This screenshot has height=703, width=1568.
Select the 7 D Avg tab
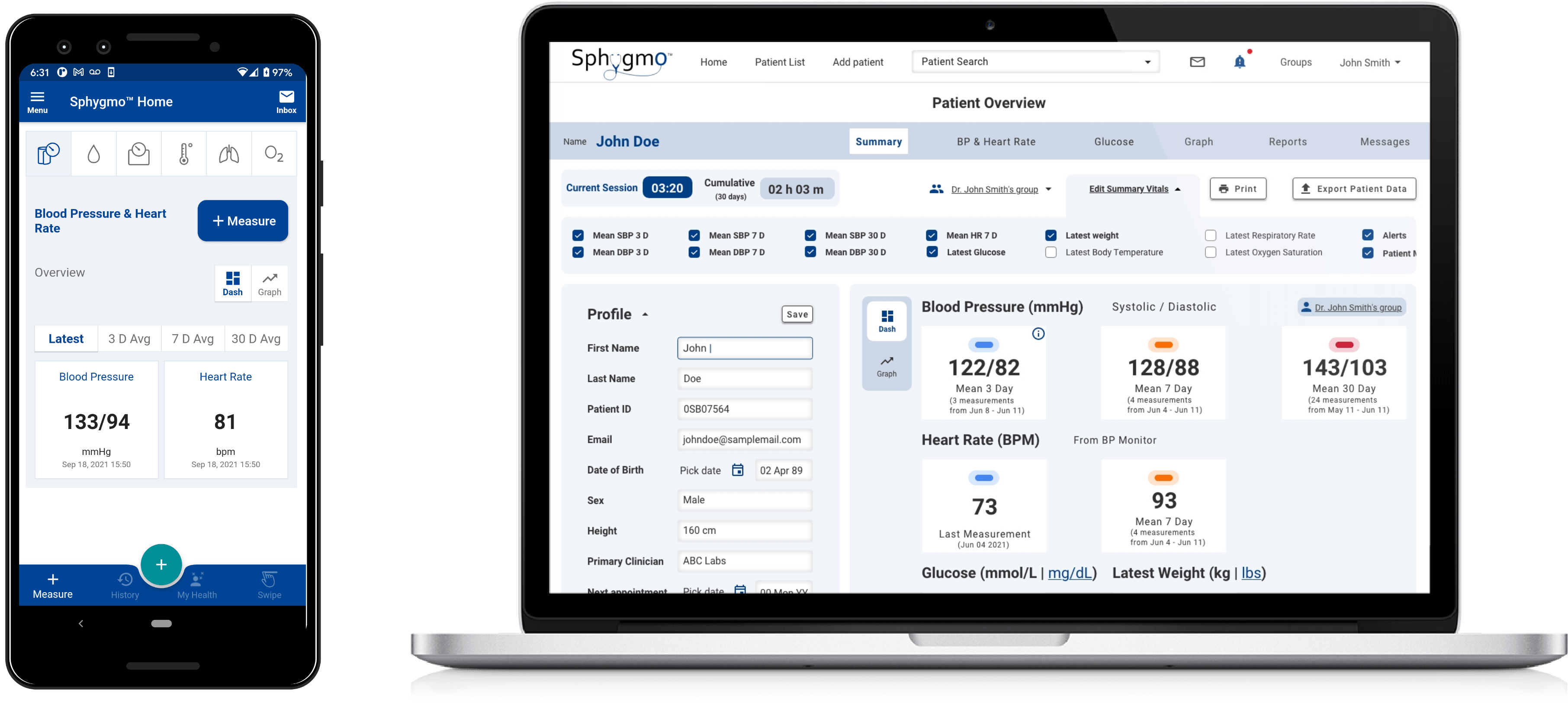[x=193, y=339]
